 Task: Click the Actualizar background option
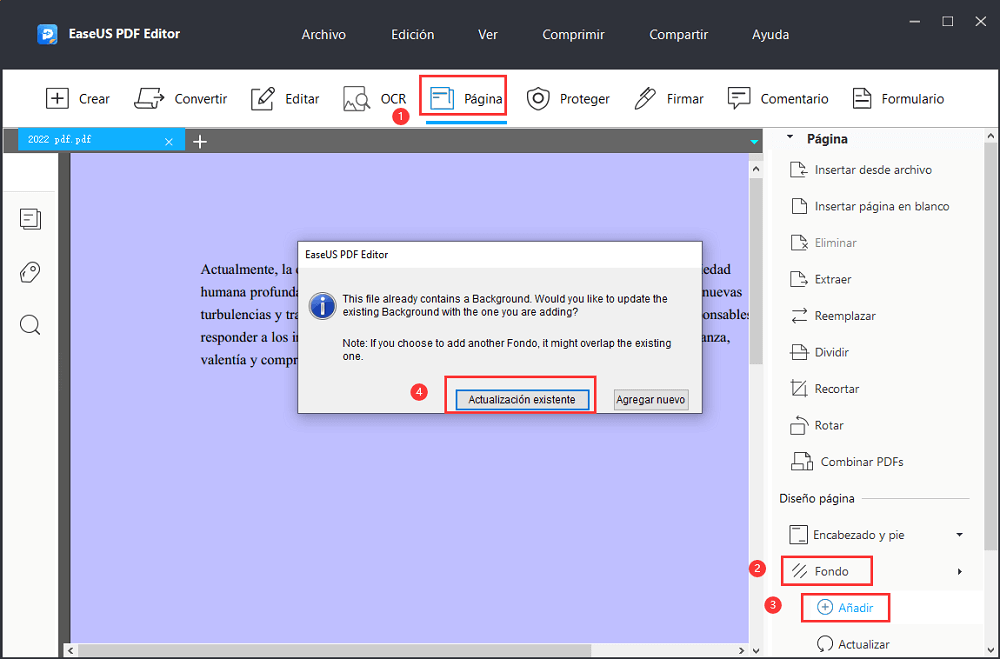[853, 644]
